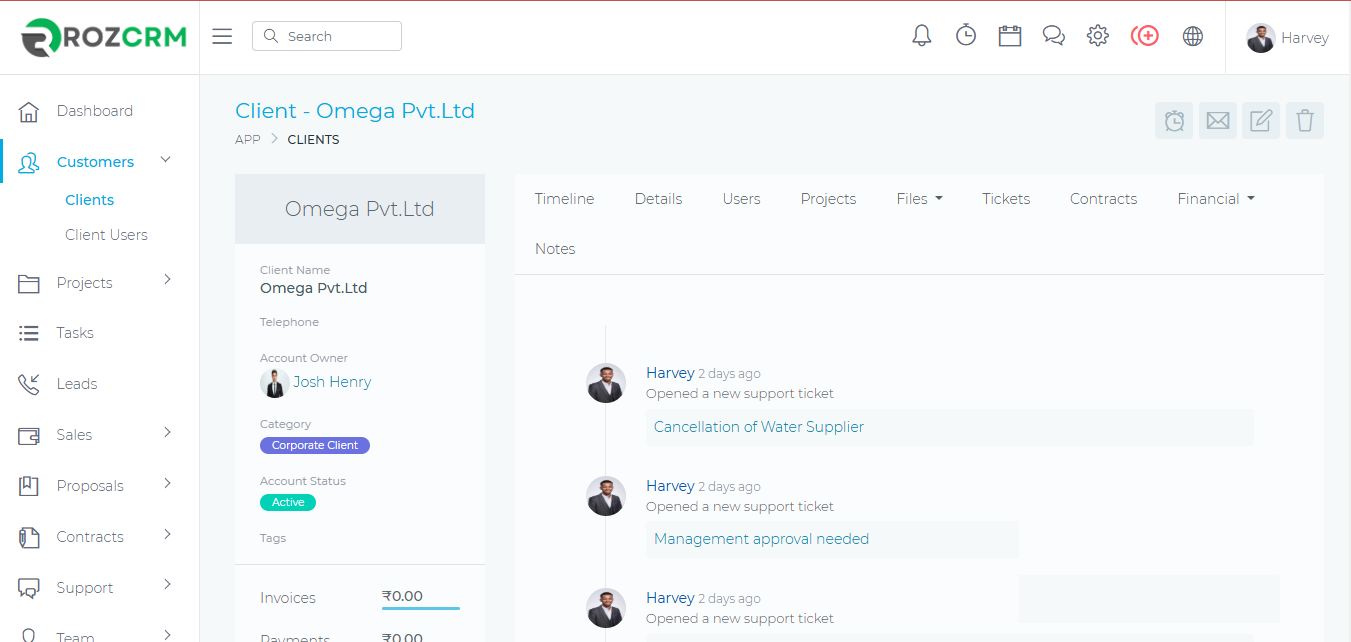
Task: Click the email envelope icon button
Action: (1218, 121)
